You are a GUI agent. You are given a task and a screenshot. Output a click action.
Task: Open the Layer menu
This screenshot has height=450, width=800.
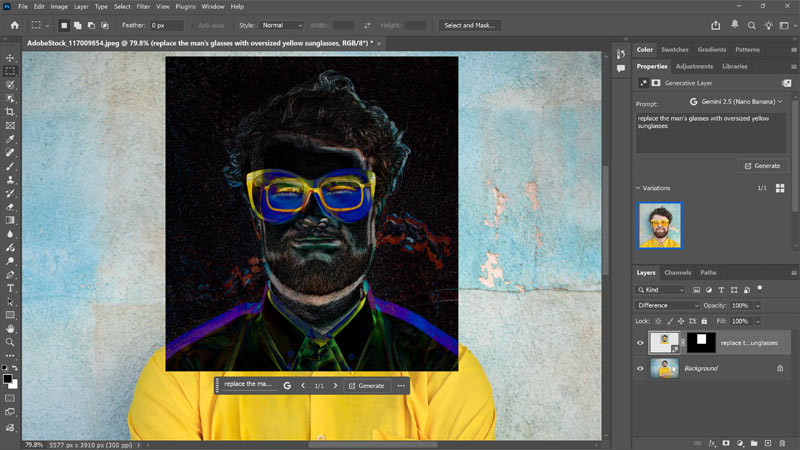pos(81,7)
